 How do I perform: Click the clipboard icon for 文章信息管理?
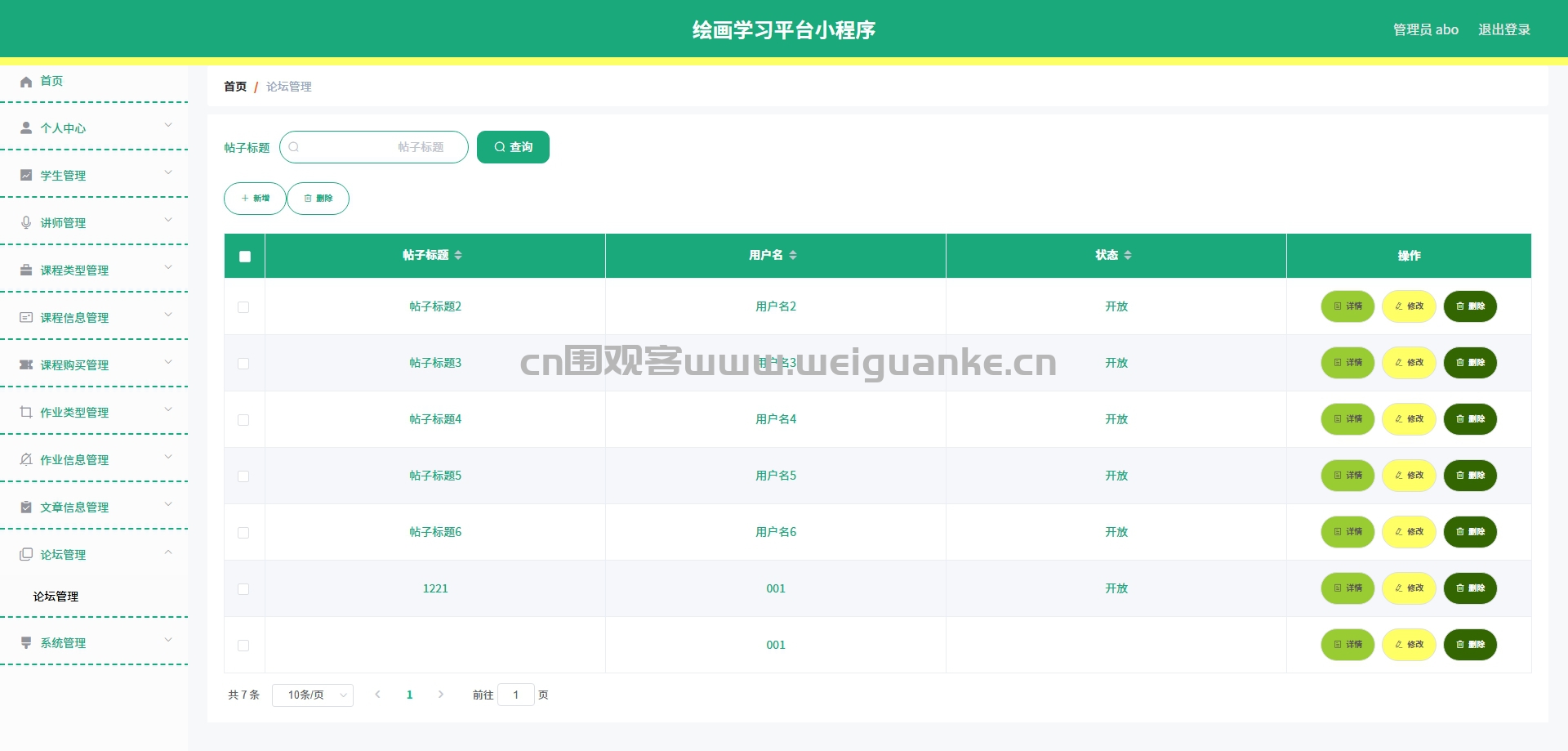26,507
